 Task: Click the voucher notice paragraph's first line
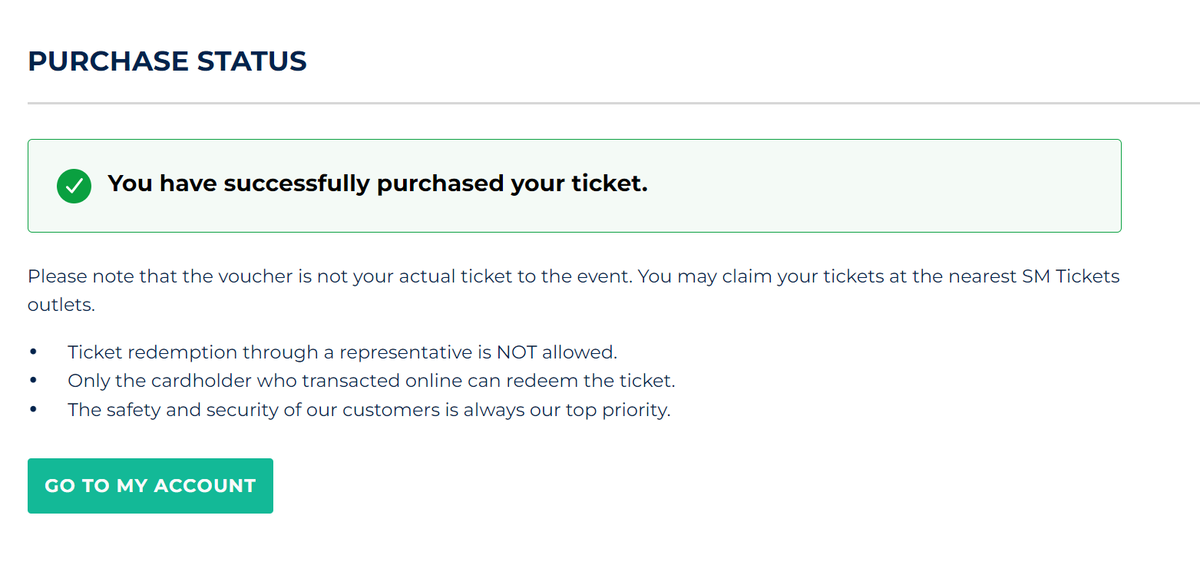tap(574, 276)
